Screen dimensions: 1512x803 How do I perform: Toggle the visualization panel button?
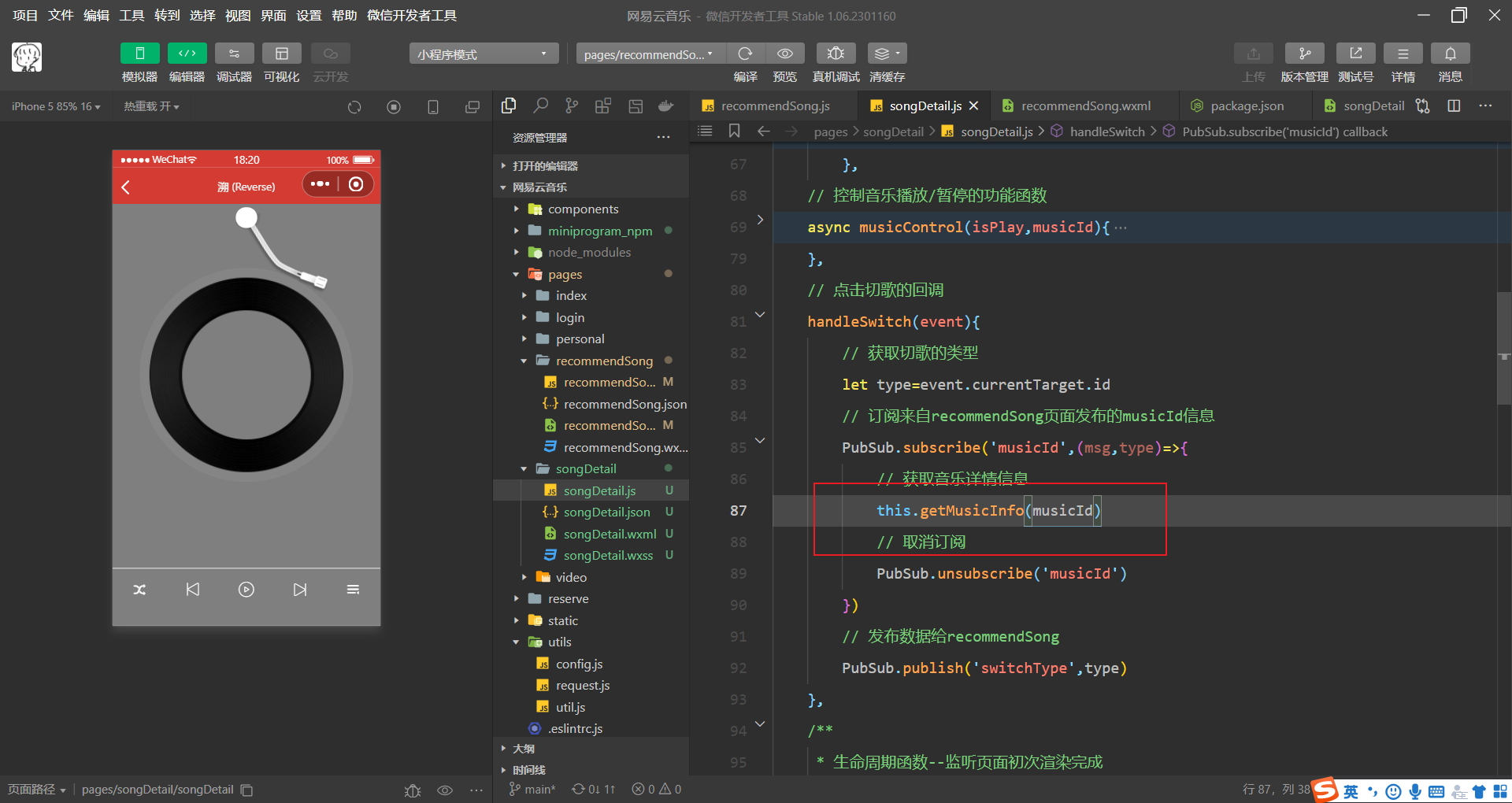pos(281,54)
